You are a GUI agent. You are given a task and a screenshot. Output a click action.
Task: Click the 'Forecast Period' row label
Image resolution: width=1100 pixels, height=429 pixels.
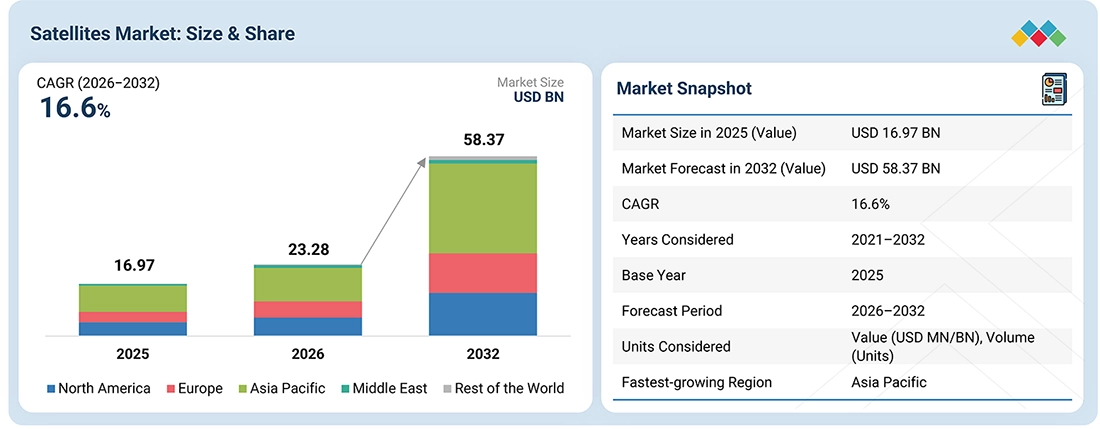point(671,311)
